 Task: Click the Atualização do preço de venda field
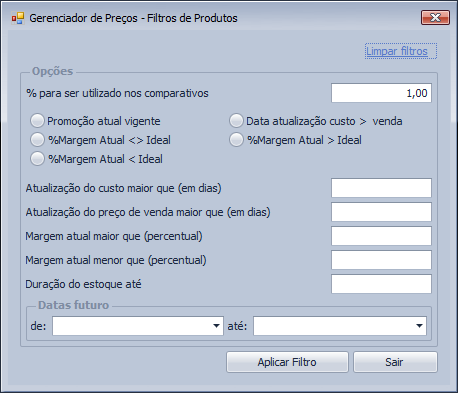pyautogui.click(x=381, y=212)
